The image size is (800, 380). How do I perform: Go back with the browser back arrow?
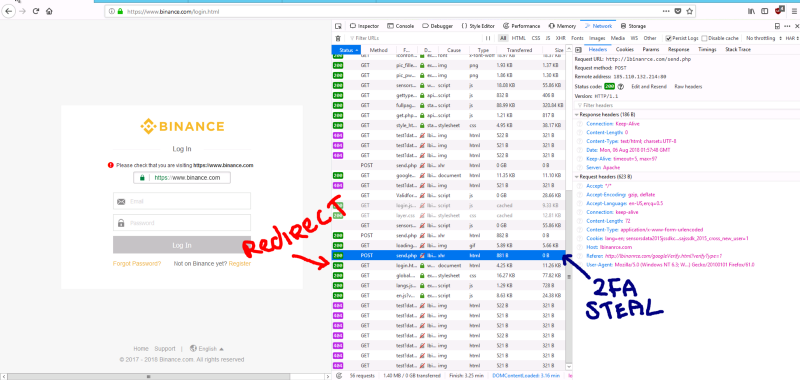[x=9, y=11]
